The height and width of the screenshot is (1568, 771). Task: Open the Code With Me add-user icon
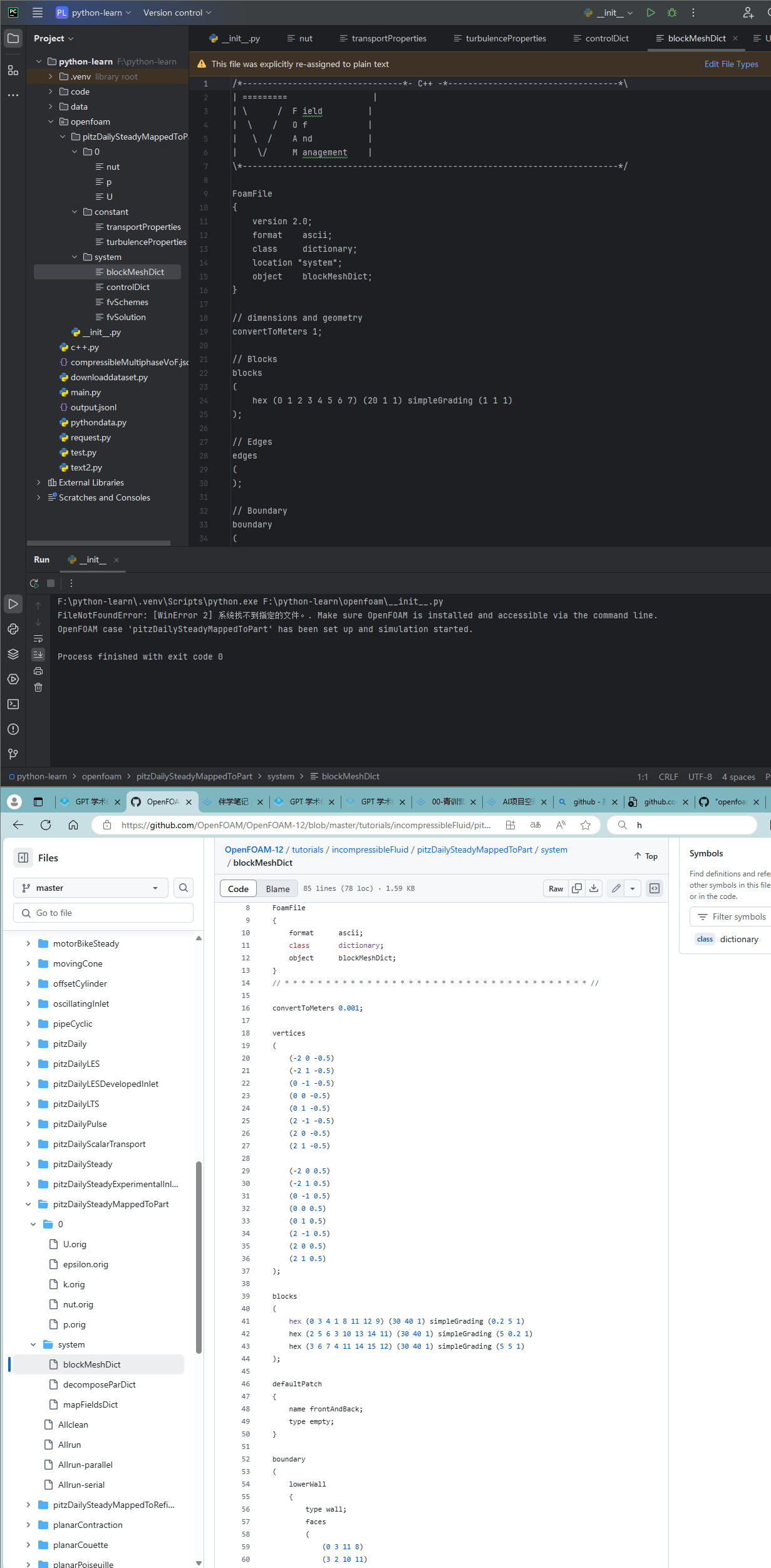748,13
